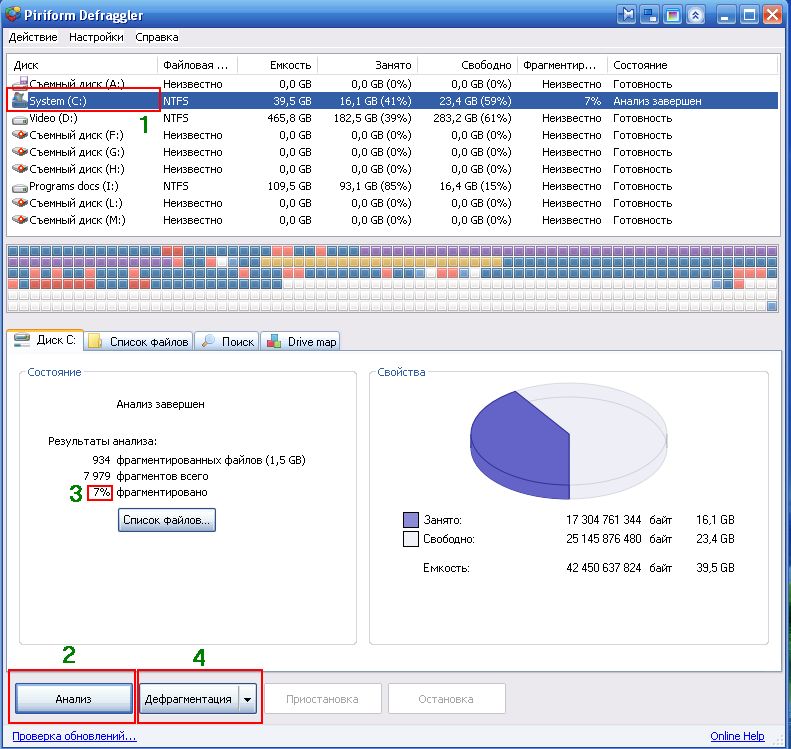Image resolution: width=791 pixels, height=749 pixels.
Task: Click 17 304 761 344 used bytes value
Action: tap(603, 520)
